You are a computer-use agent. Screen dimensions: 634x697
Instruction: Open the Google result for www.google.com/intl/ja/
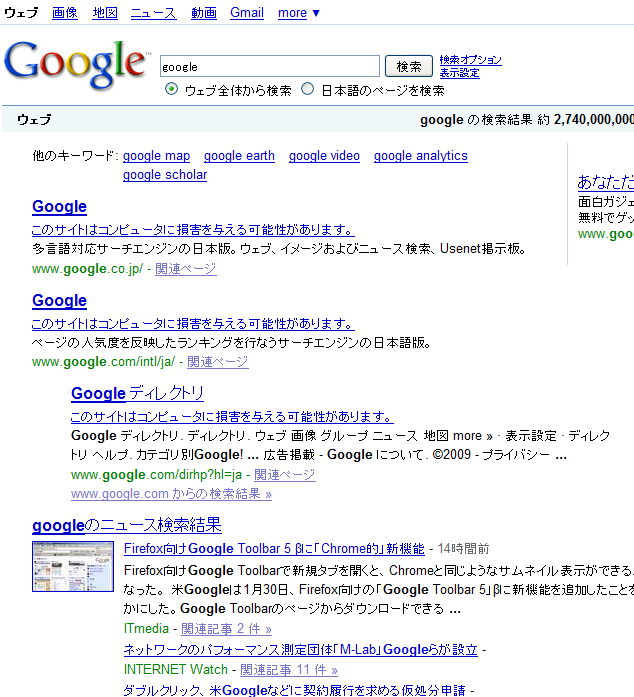pyautogui.click(x=59, y=301)
